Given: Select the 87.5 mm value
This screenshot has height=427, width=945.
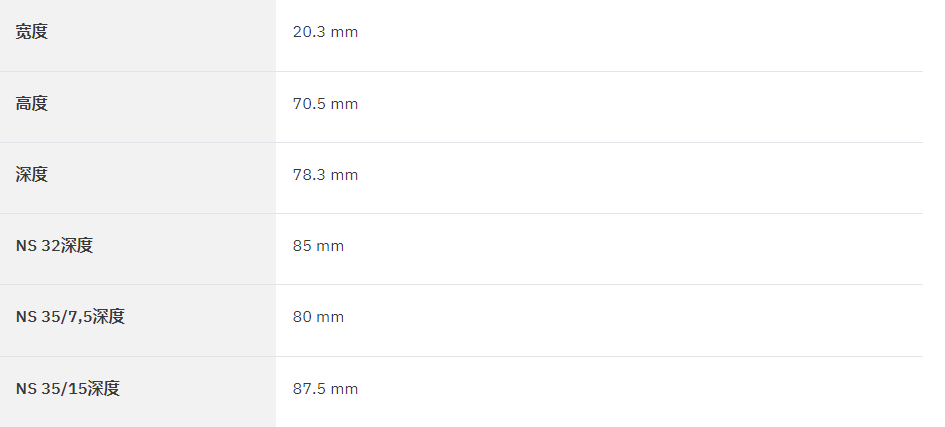Looking at the screenshot, I should (325, 389).
